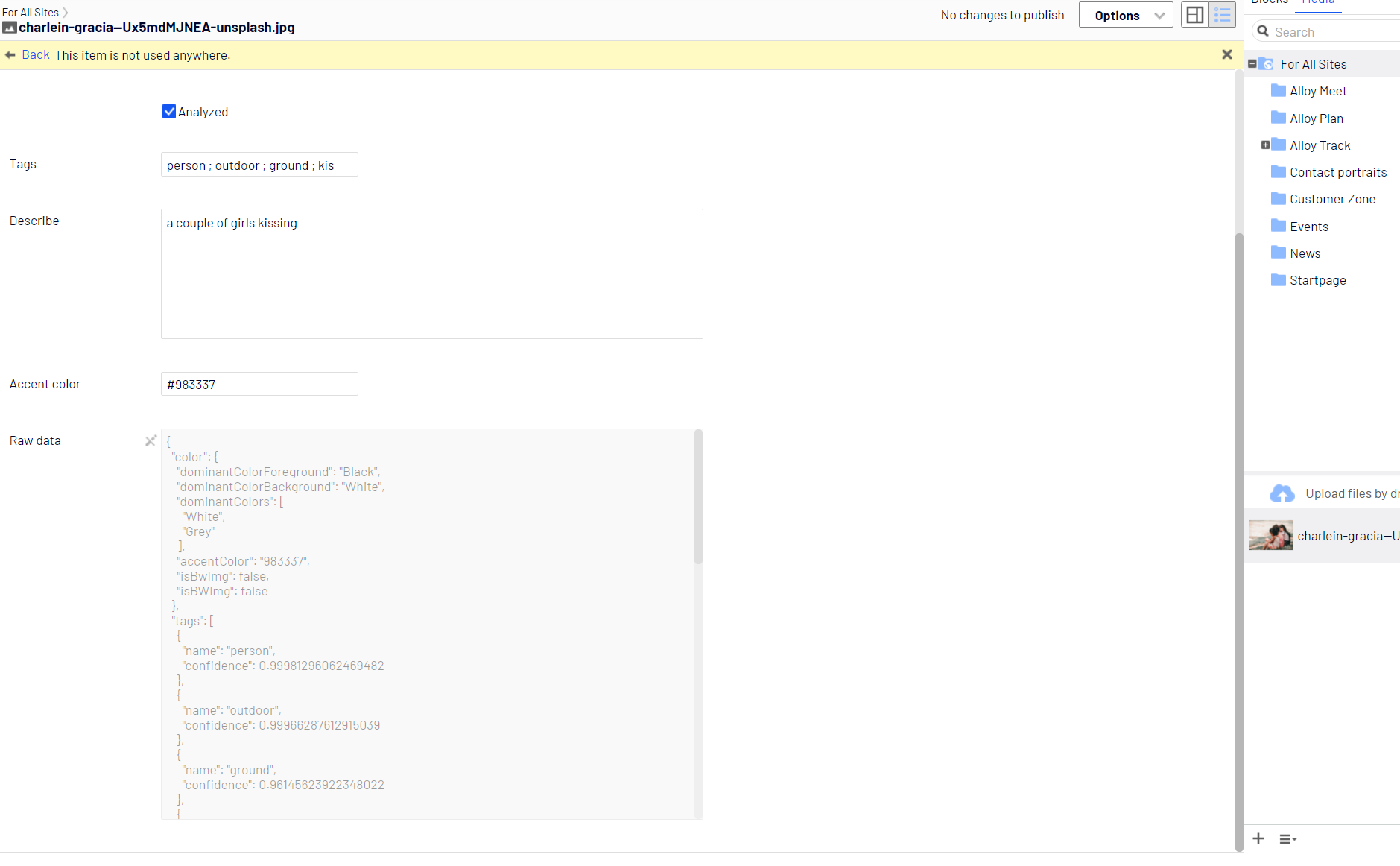The width and height of the screenshot is (1400, 866).
Task: Open the Options dropdown
Action: pos(1125,16)
